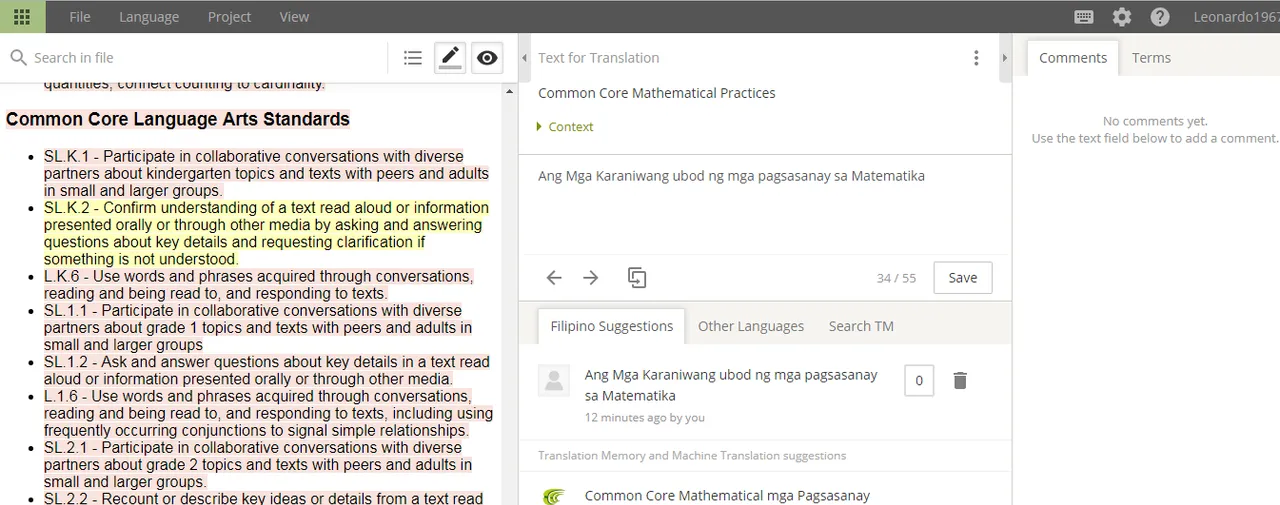
Task: Select the Filipino Suggestions tab
Action: 612,326
